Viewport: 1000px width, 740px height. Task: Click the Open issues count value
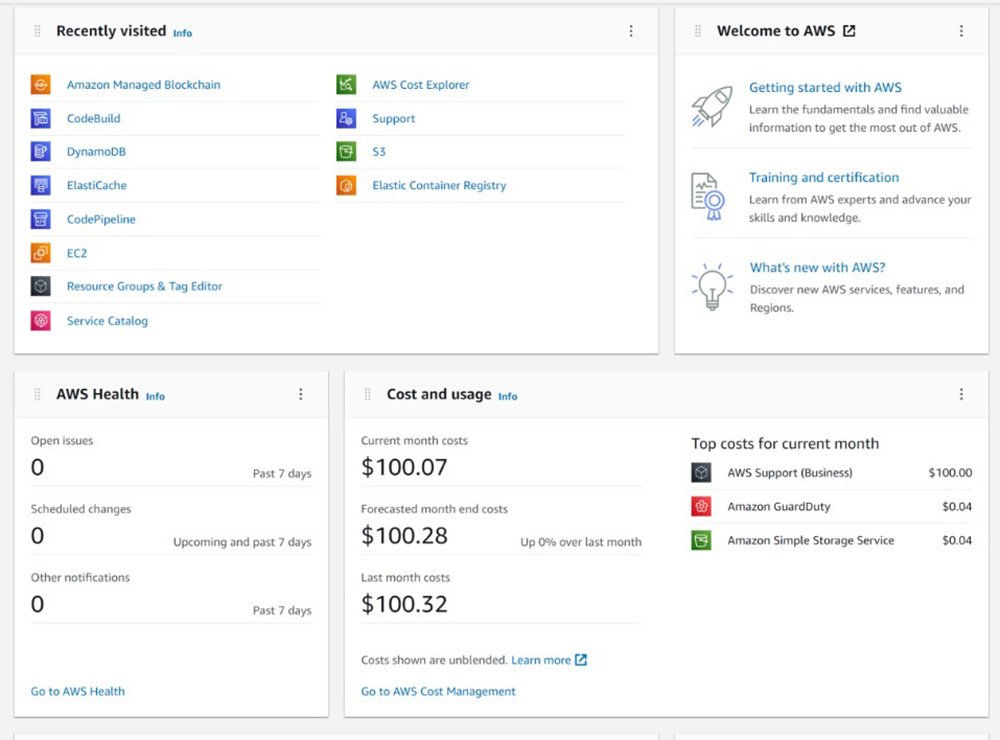38,467
